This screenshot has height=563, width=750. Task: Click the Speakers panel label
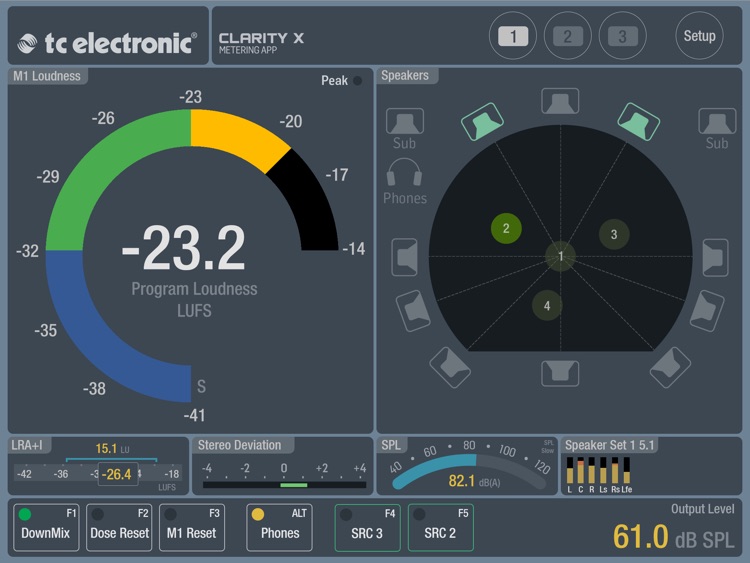tap(405, 76)
